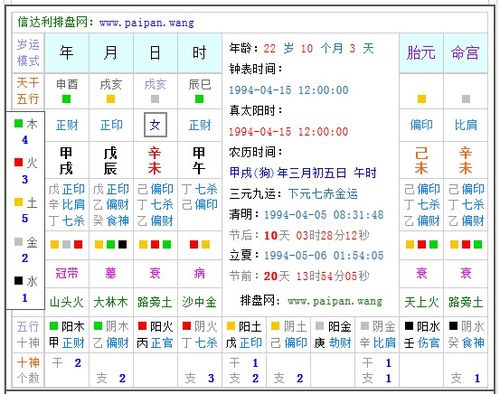Click the 节后 10天 03时28分12秒 line
Image resolution: width=500 pixels, height=394 pixels.
tap(299, 235)
